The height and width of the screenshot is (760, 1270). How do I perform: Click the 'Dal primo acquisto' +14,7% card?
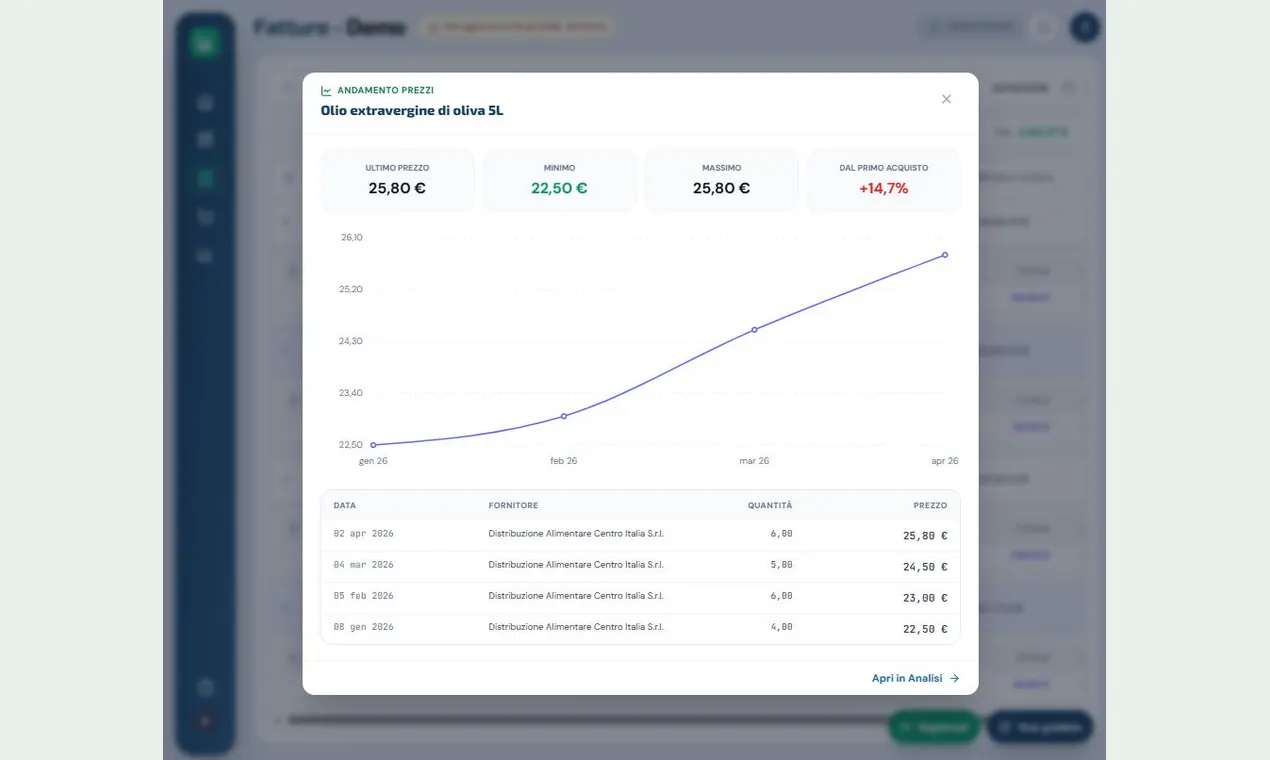(884, 180)
